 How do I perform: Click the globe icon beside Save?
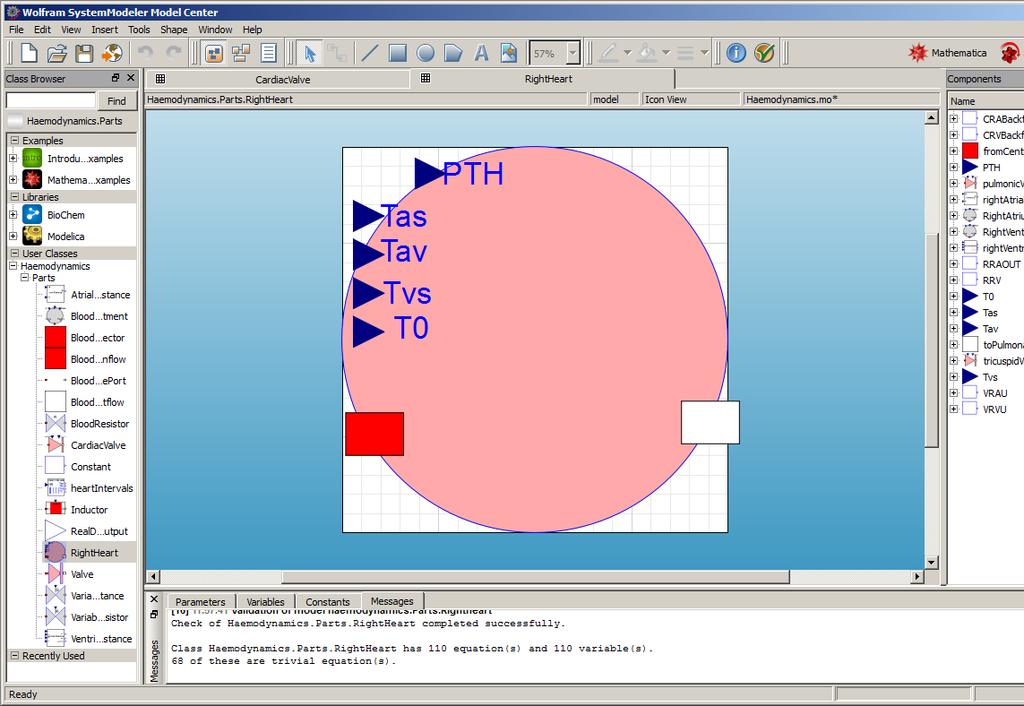[x=112, y=53]
